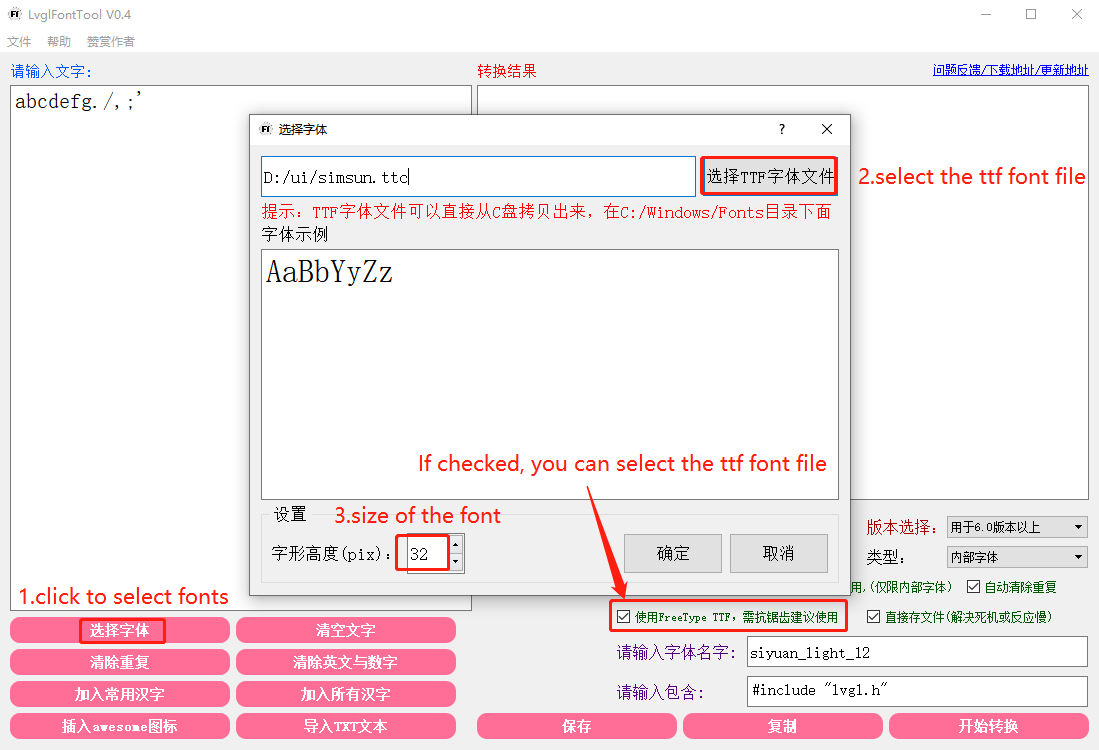Click 确定 to confirm font selection
The image size is (1099, 750).
tap(672, 553)
